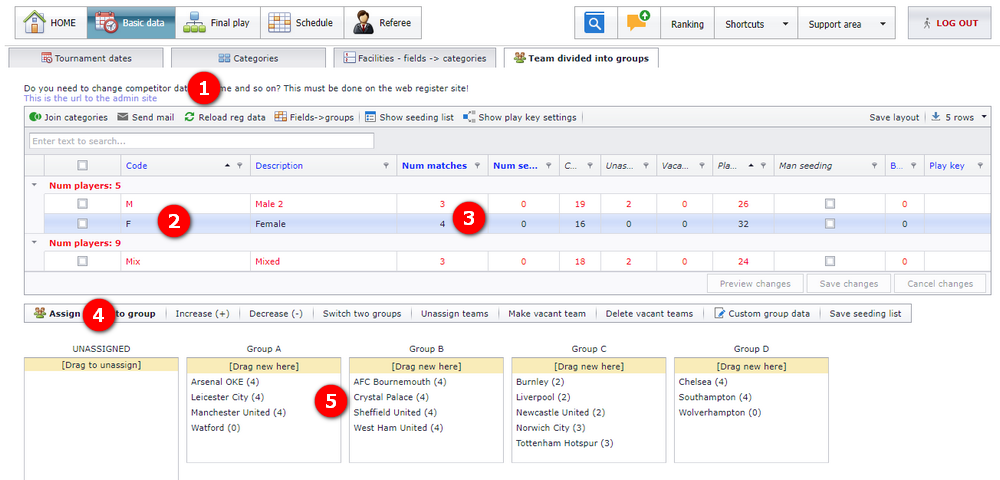Image resolution: width=1000 pixels, height=480 pixels.
Task: Open Fields->groups from toolbar
Action: click(314, 117)
